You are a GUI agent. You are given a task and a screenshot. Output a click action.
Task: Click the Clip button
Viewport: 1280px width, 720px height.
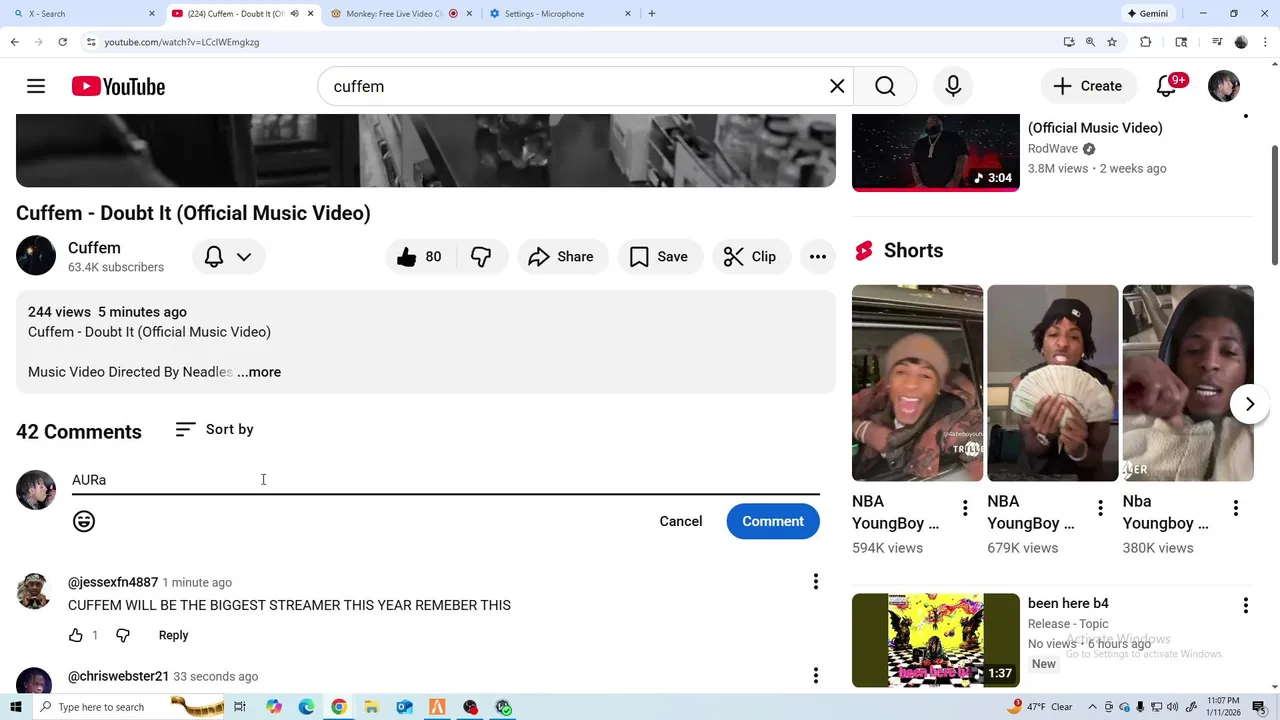[x=750, y=257]
